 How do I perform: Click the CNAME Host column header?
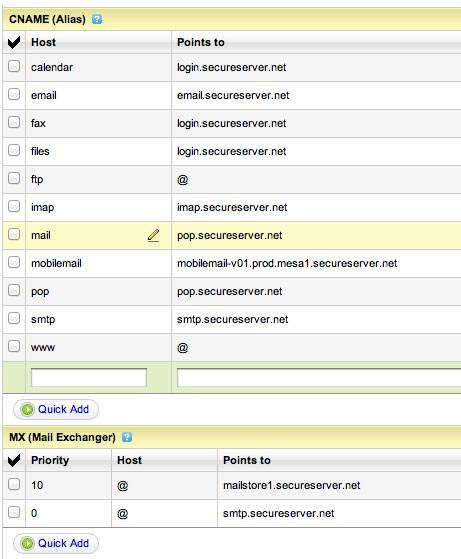pos(43,42)
